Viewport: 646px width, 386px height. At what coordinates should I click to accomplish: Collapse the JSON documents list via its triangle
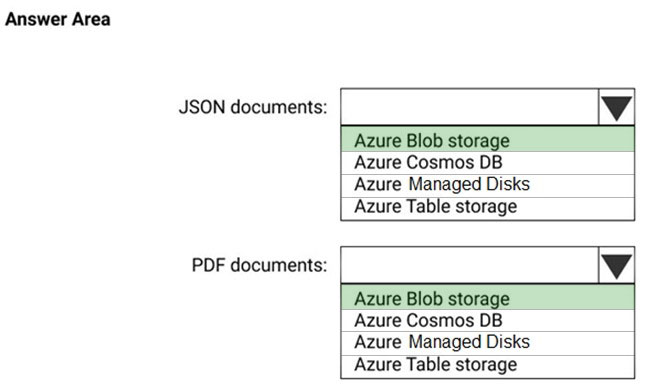pyautogui.click(x=616, y=107)
